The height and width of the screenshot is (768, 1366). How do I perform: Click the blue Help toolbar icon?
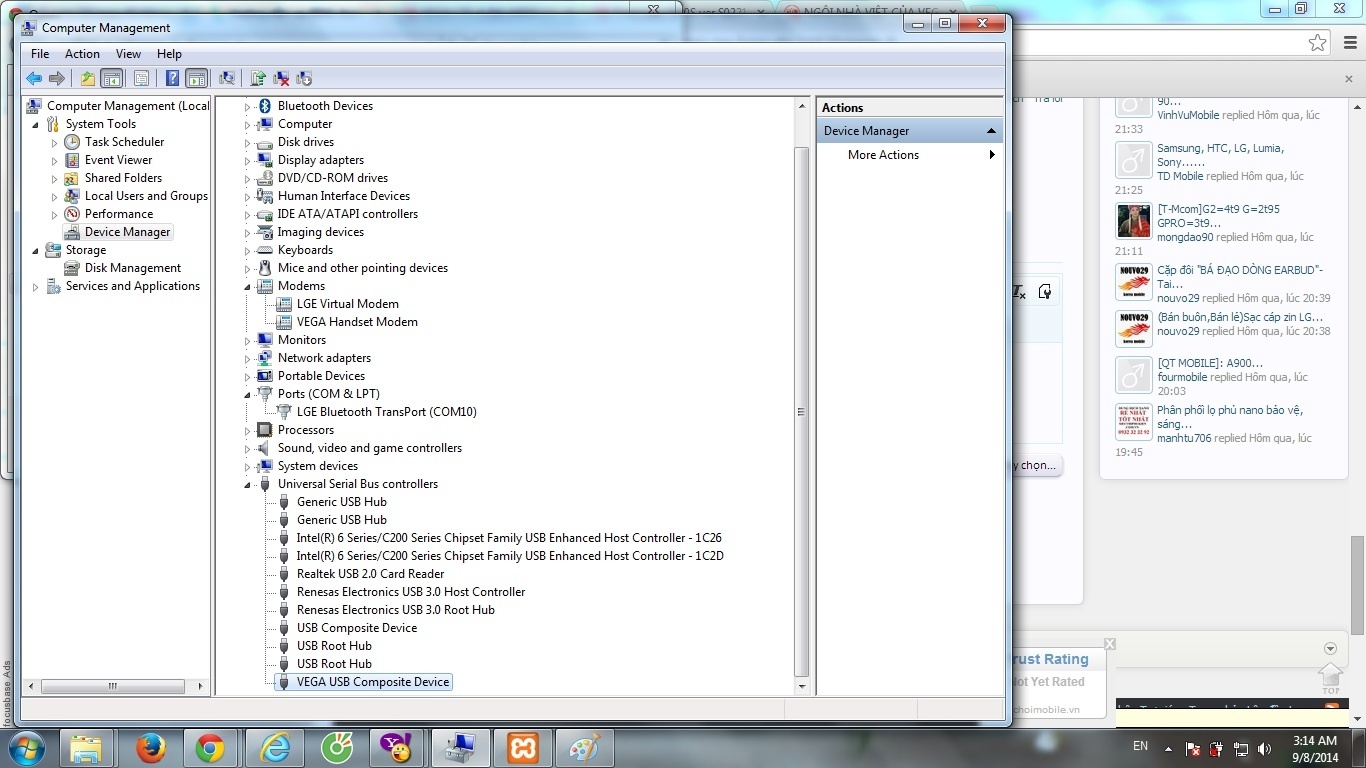tap(172, 78)
